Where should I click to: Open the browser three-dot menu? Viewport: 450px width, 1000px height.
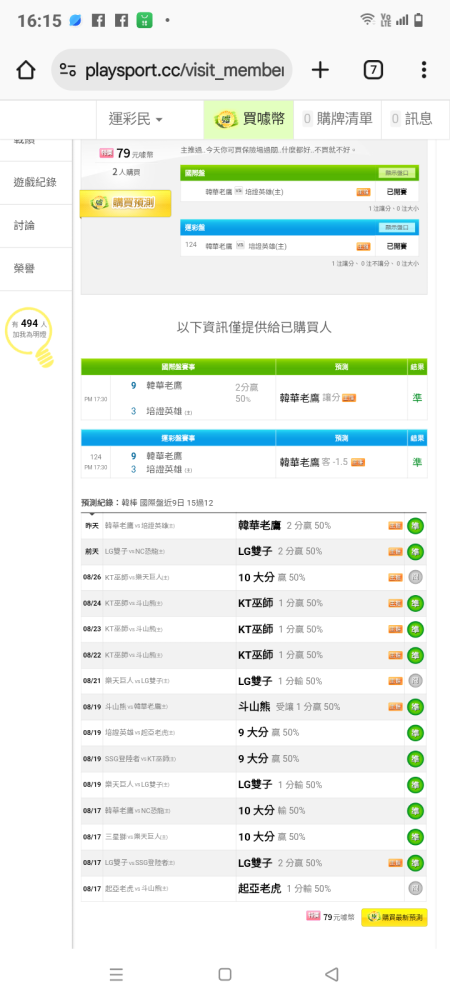click(424, 70)
